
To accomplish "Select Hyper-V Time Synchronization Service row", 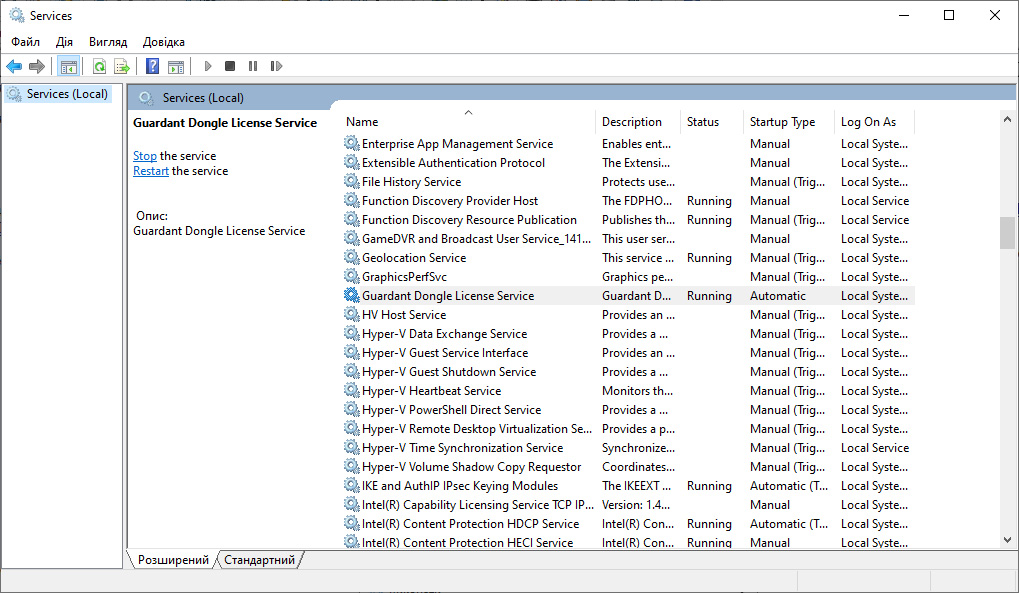I will 628,448.
